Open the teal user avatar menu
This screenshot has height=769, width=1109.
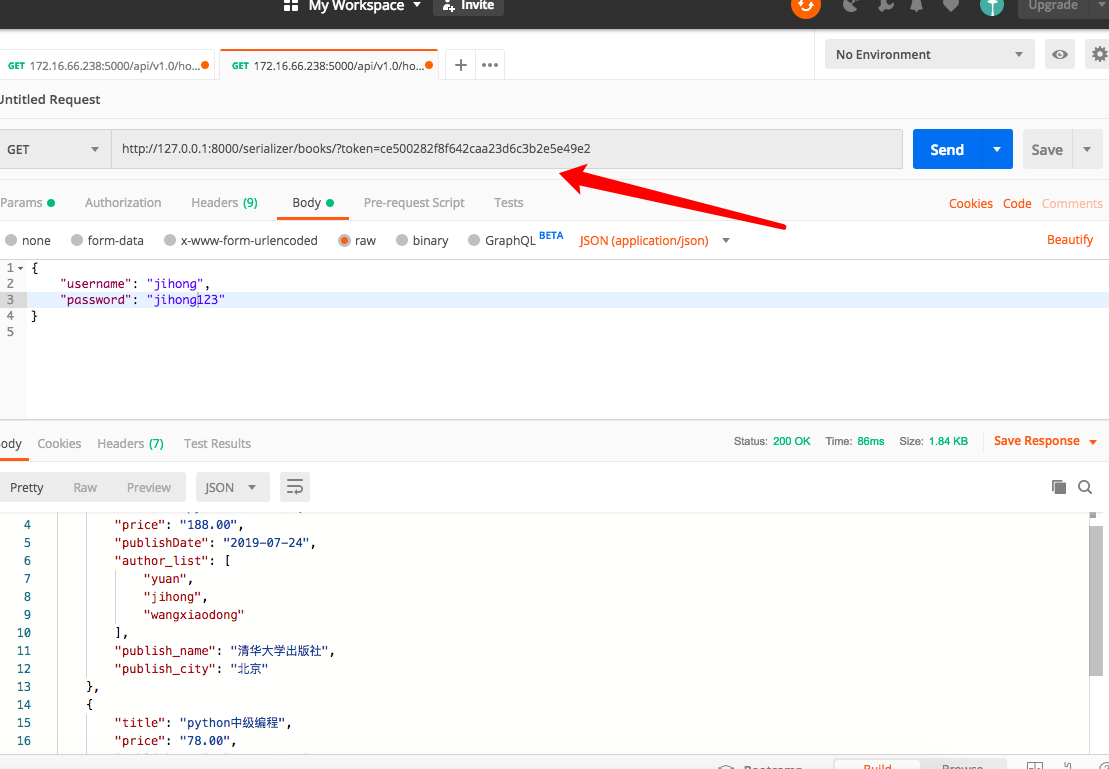[992, 6]
